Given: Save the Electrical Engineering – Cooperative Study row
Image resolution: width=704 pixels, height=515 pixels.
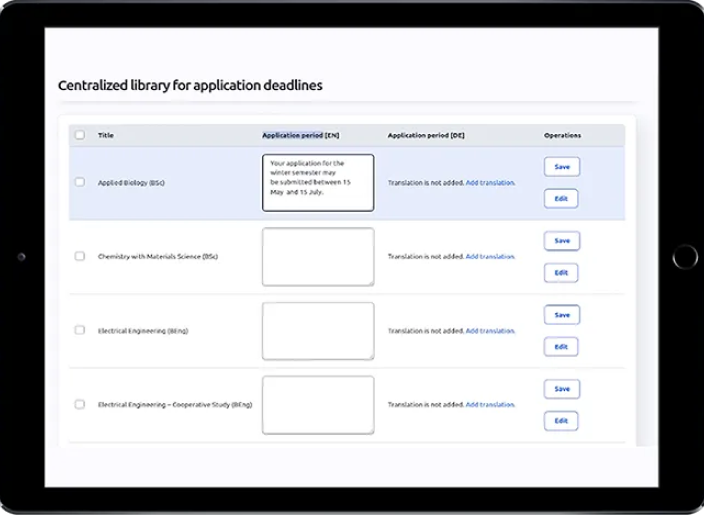Looking at the screenshot, I should coord(561,389).
